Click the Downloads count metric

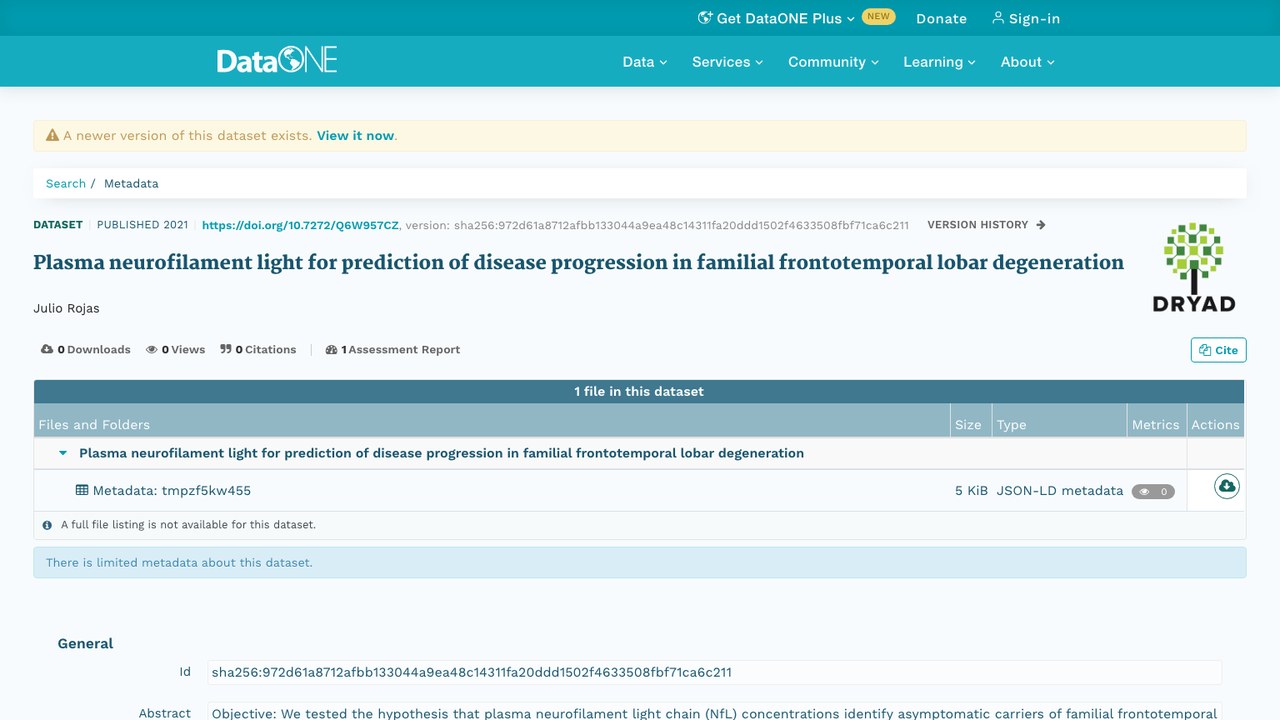86,350
